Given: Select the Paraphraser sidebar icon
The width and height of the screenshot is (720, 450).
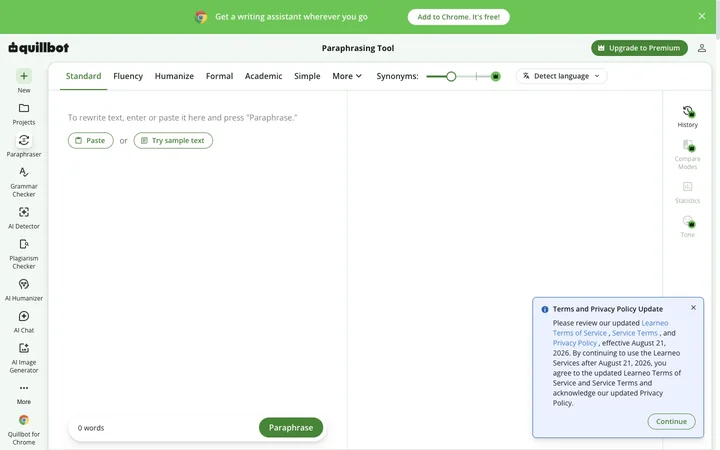Looking at the screenshot, I should (x=24, y=141).
